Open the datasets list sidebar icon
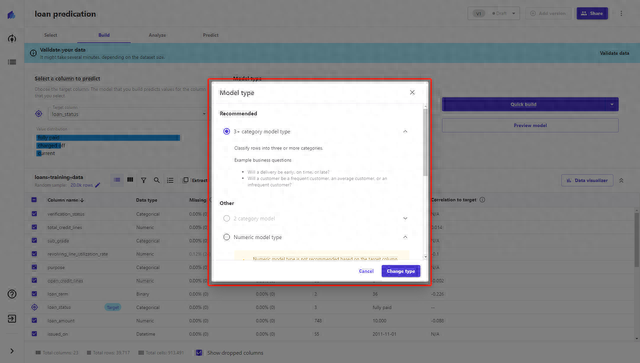The height and width of the screenshot is (363, 640). click(12, 62)
